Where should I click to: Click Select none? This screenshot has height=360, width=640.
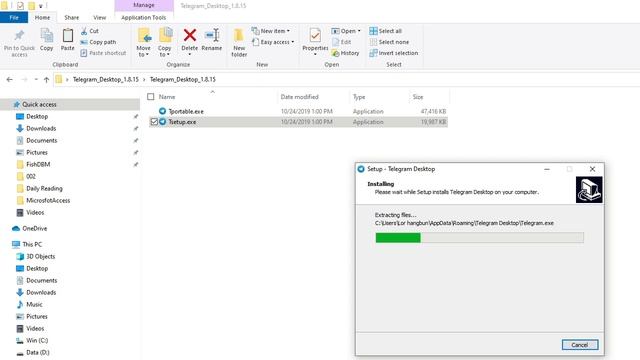pyautogui.click(x=389, y=42)
